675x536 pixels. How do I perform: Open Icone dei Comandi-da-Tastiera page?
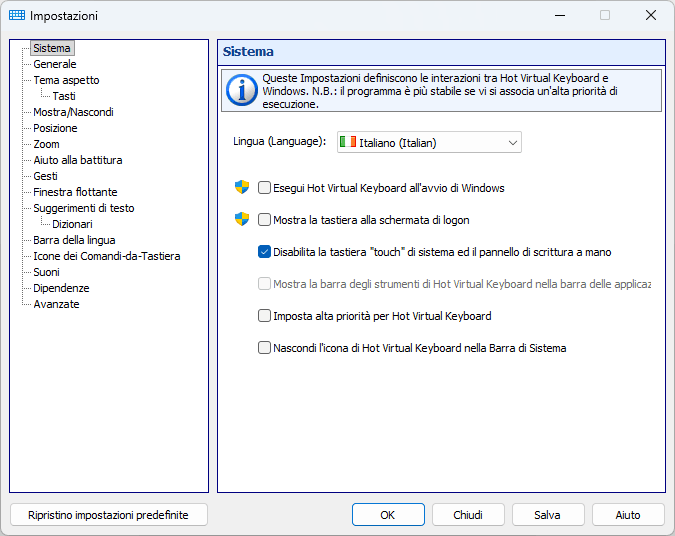click(x=107, y=256)
